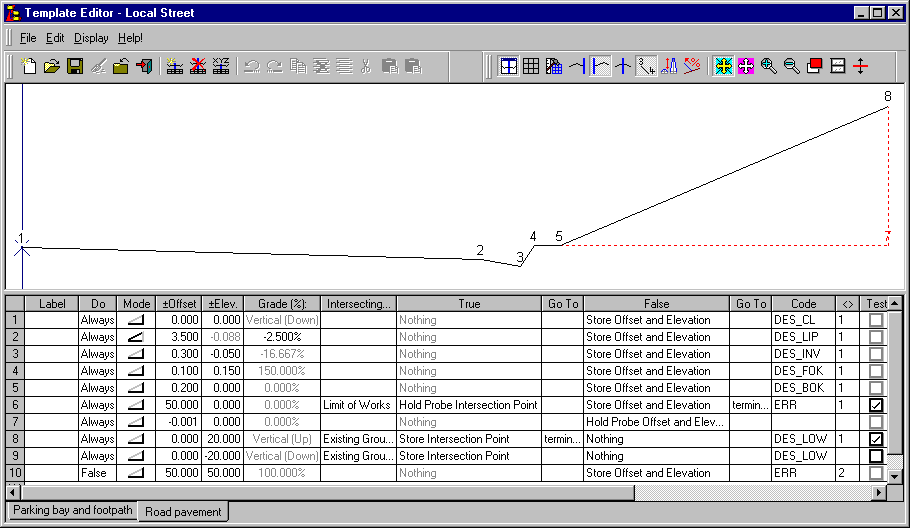Image resolution: width=910 pixels, height=528 pixels.
Task: Click the delete row icon with red X
Action: click(x=198, y=66)
